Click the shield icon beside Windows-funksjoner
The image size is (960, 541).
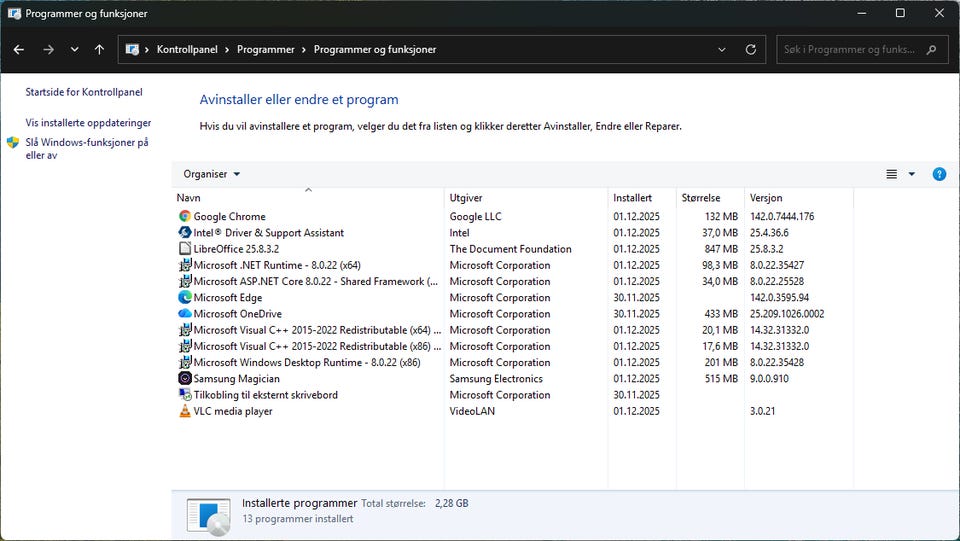13,143
